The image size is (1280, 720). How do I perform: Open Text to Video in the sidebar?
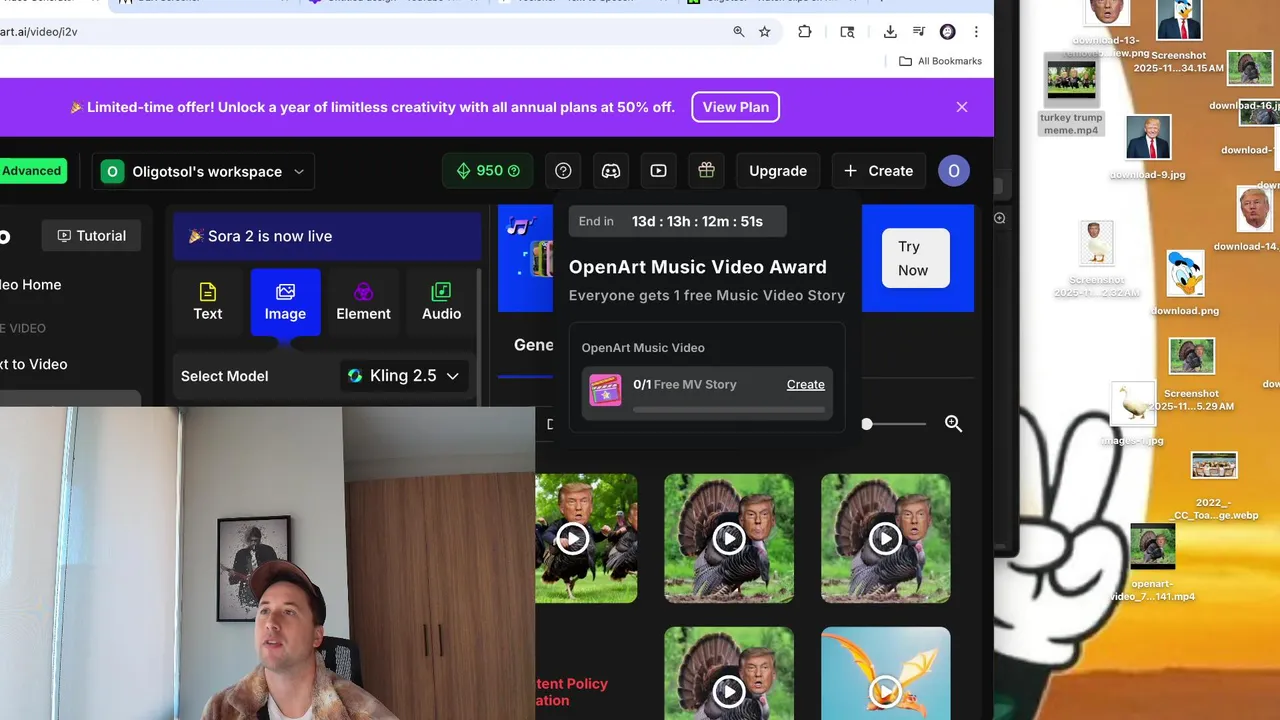34,364
